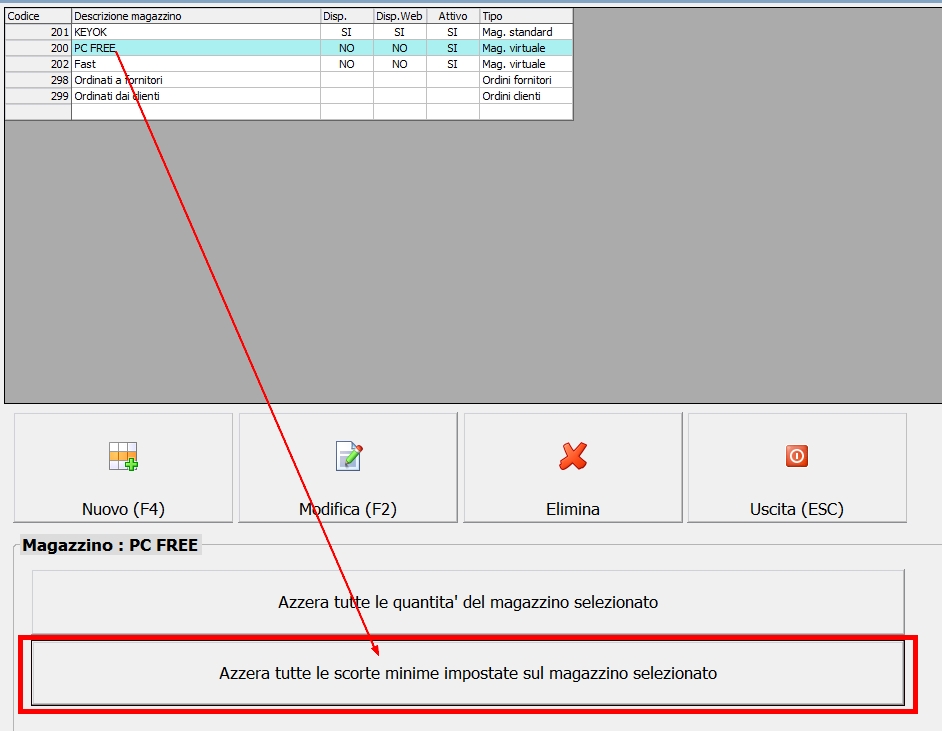This screenshot has width=942, height=731.
Task: Click the Disp.Web column header
Action: pyautogui.click(x=400, y=16)
